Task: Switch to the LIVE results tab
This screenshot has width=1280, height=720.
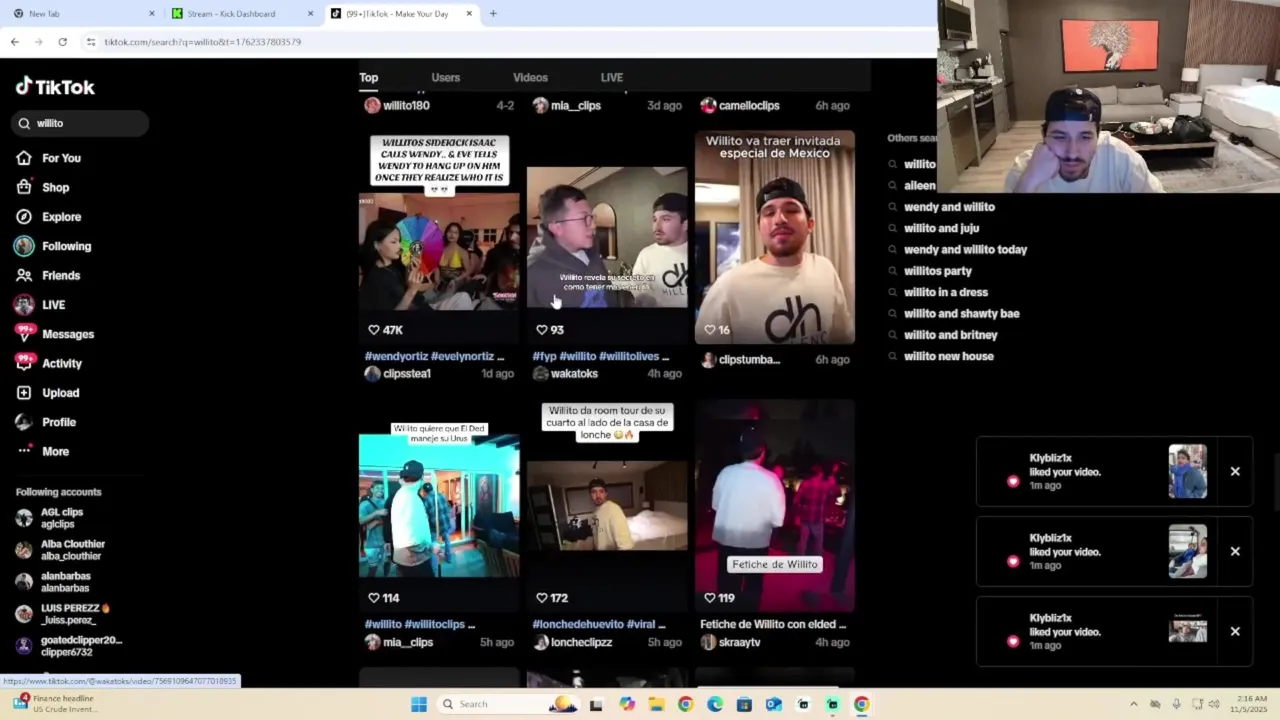Action: (x=612, y=77)
